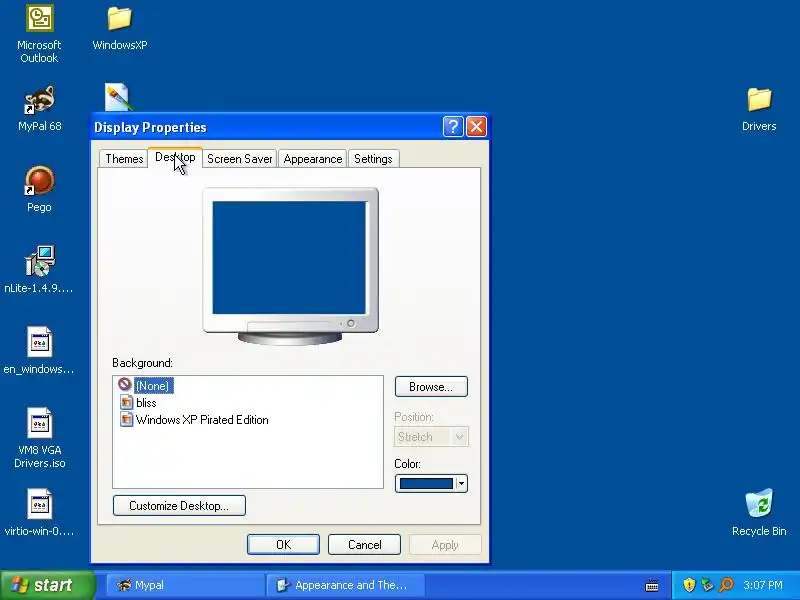Click the Cancel button

[x=364, y=545]
